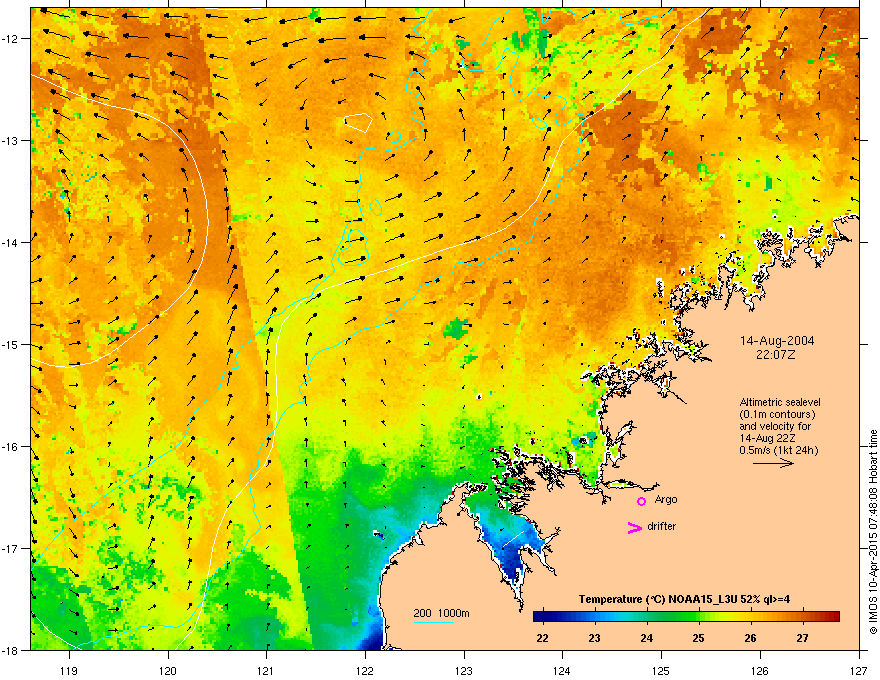Click the Argo legend label
The image size is (880, 680).
(666, 499)
